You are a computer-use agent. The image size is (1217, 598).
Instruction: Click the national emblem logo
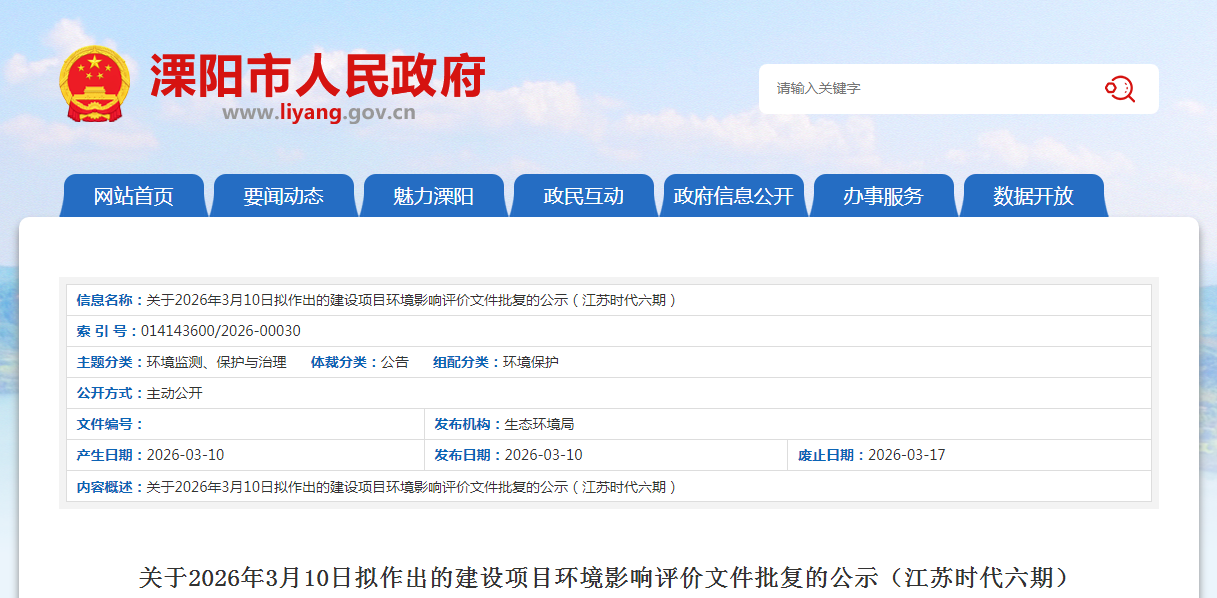94,84
